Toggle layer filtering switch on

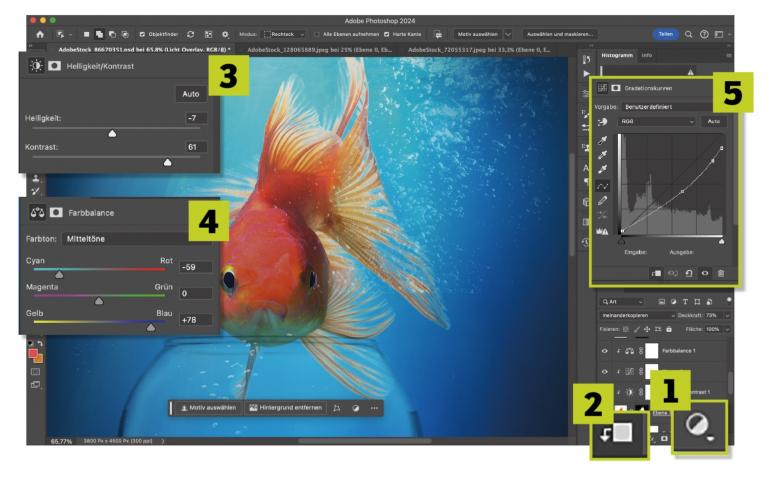(729, 299)
